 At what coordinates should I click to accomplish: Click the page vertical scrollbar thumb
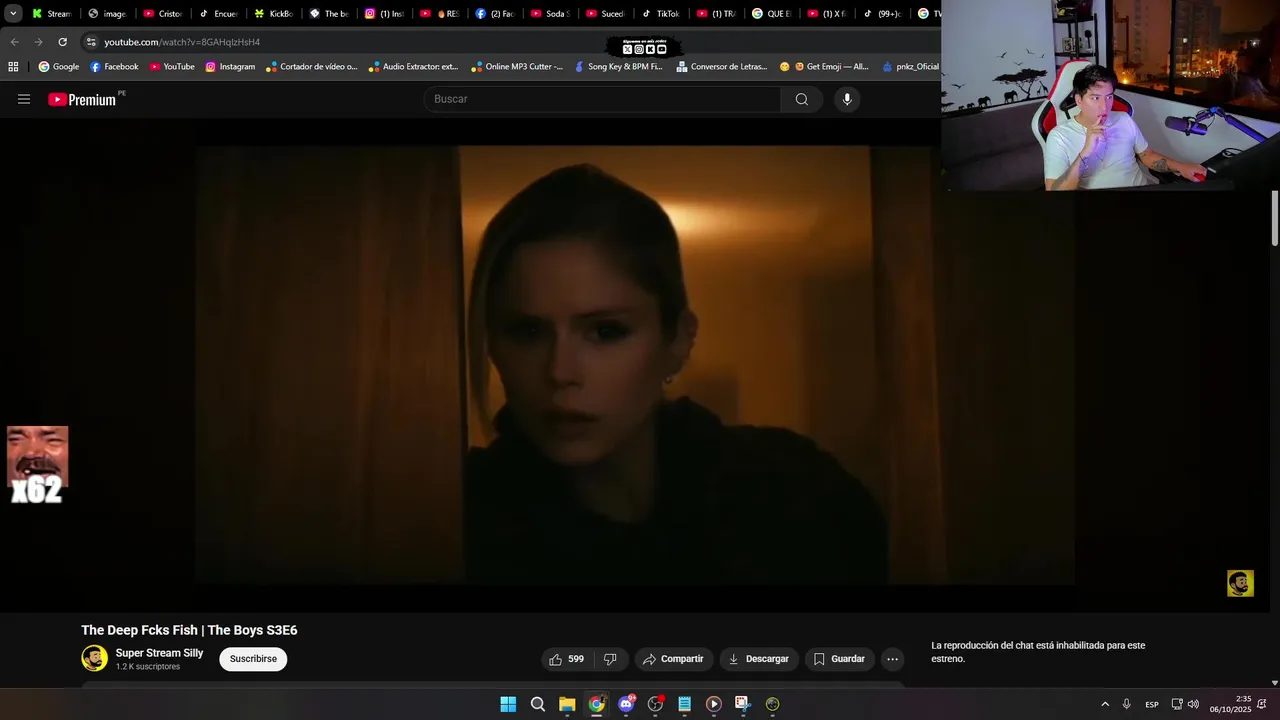click(1275, 217)
